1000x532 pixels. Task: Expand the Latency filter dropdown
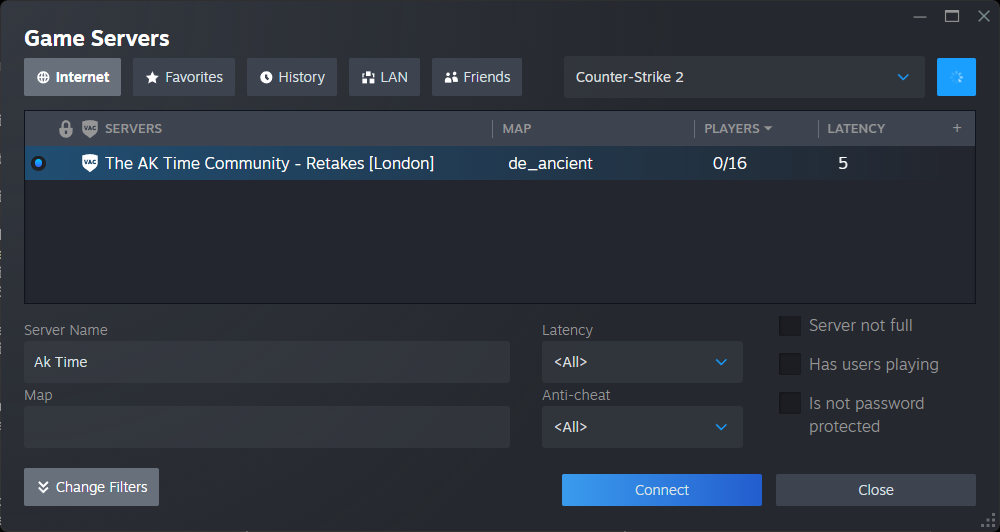click(642, 362)
